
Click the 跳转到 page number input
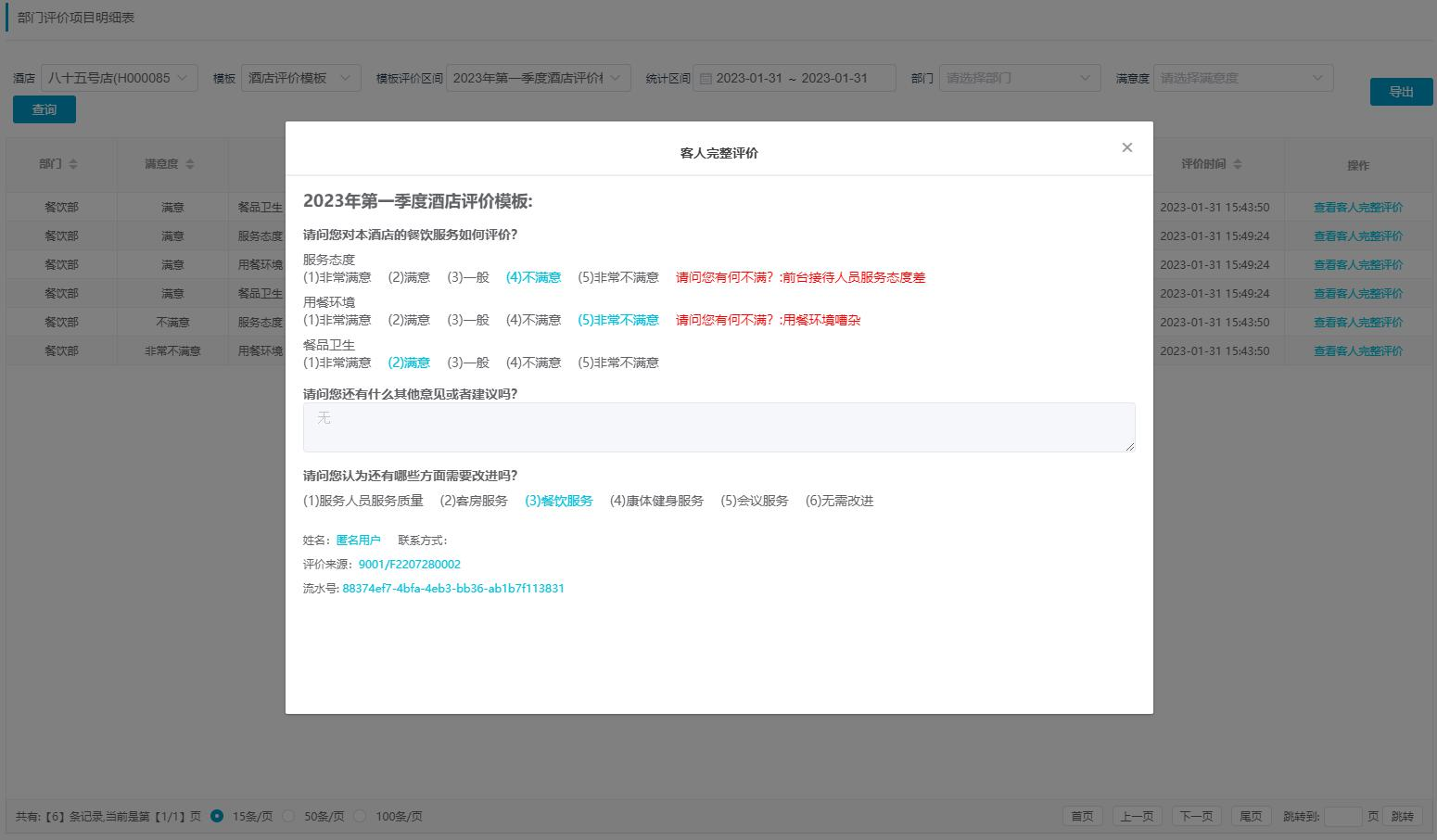[1342, 816]
